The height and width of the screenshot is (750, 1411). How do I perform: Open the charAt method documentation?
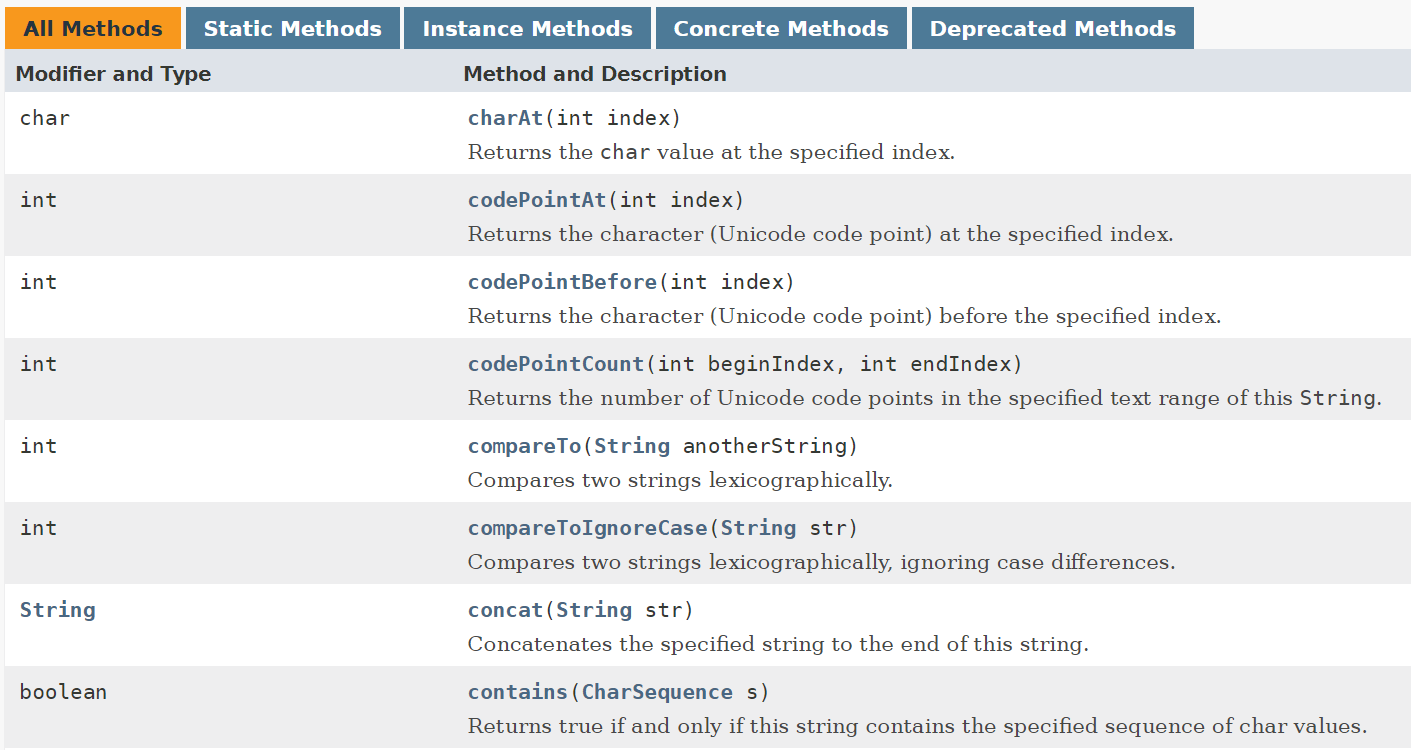pos(505,117)
